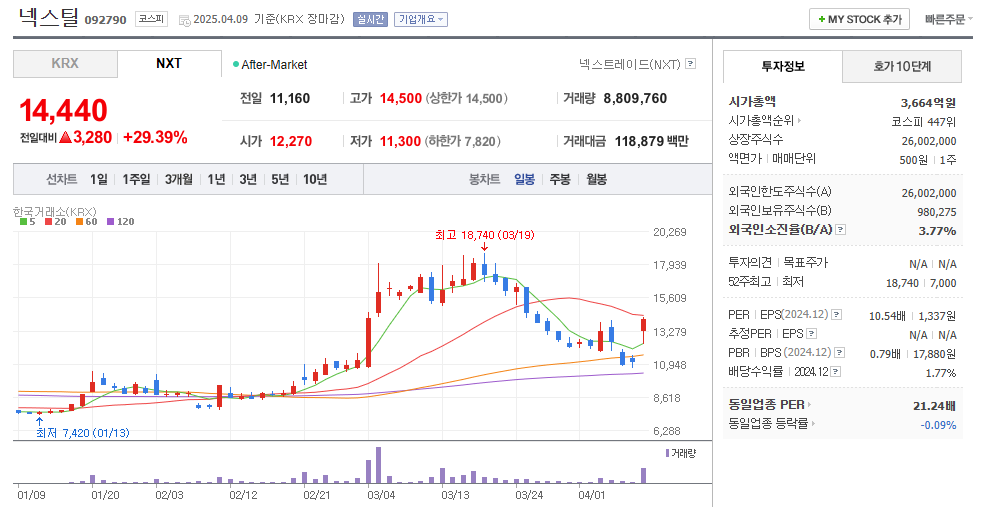Click the plus icon in MY STOCK 추가
The height and width of the screenshot is (507, 981).
(821, 19)
